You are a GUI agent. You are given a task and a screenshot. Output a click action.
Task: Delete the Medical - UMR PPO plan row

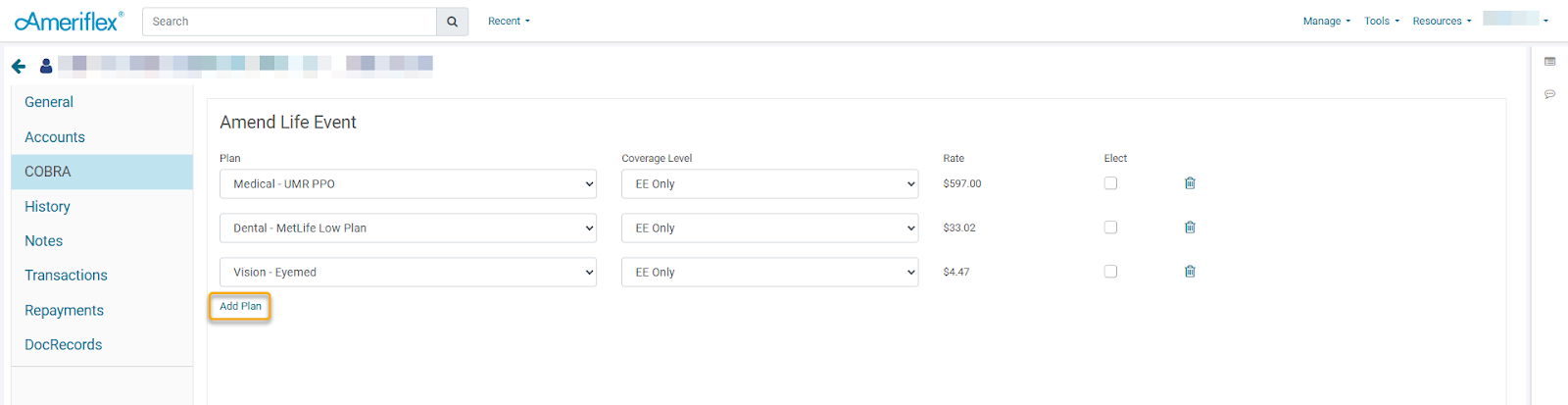[x=1190, y=183]
